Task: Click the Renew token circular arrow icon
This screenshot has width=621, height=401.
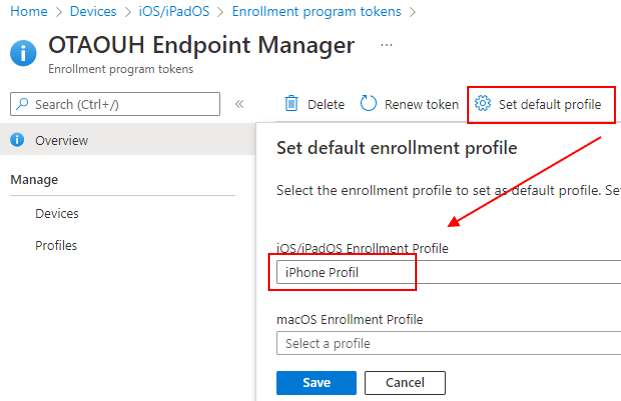Action: tap(368, 104)
